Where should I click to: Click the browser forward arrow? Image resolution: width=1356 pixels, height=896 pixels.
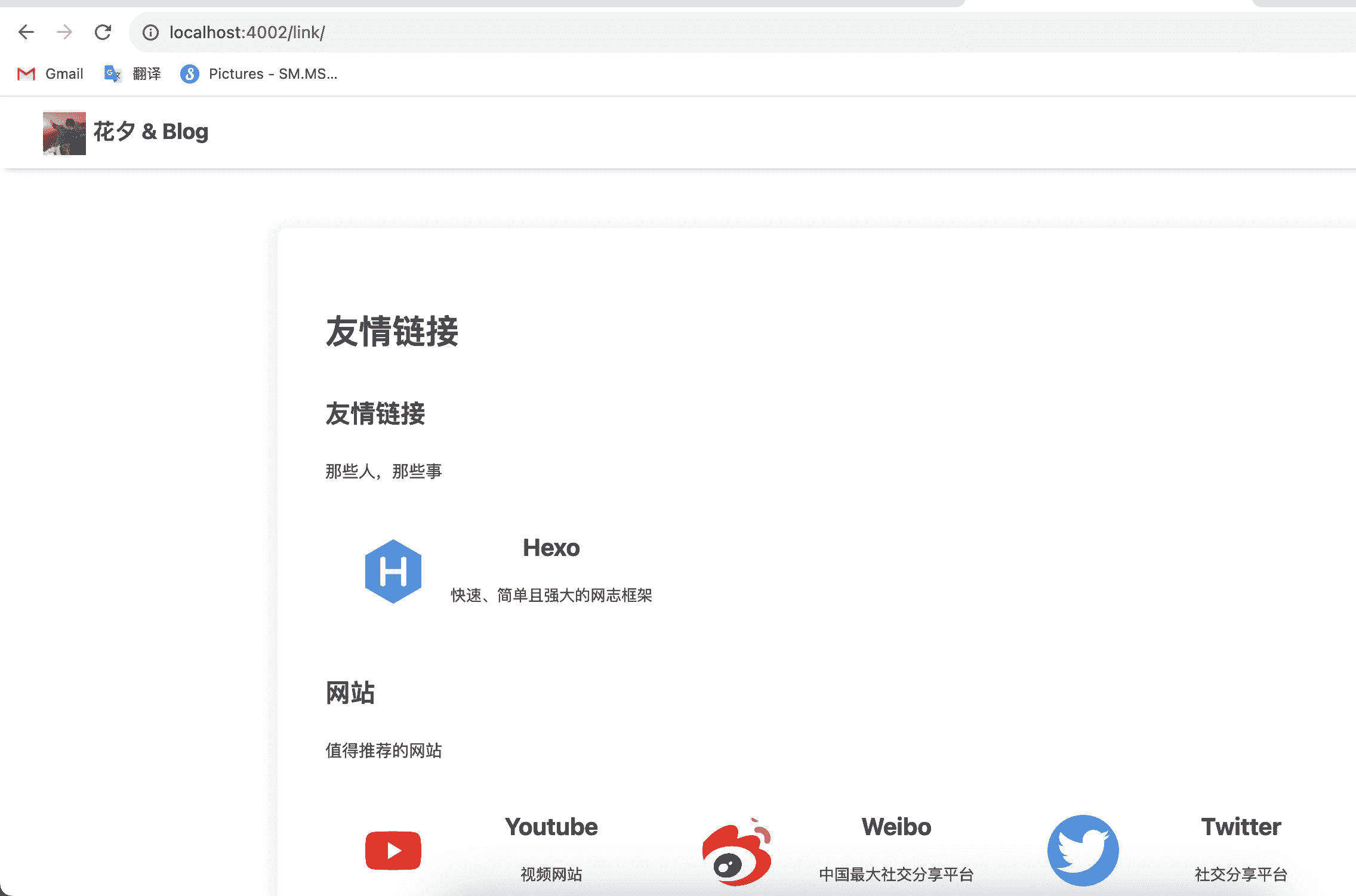coord(64,32)
